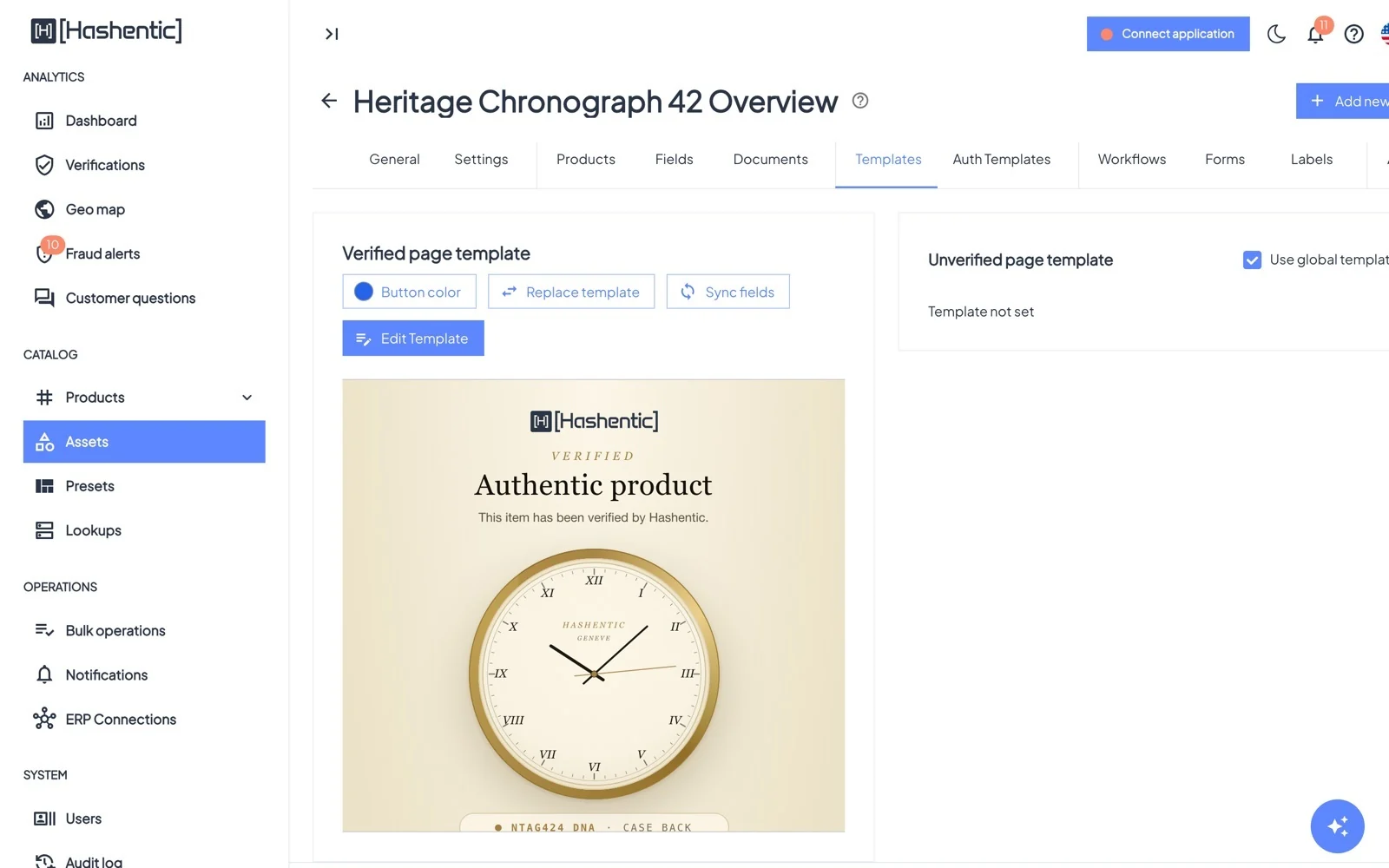Switch to the Fields tab
Image resolution: width=1389 pixels, height=868 pixels.
tap(674, 160)
